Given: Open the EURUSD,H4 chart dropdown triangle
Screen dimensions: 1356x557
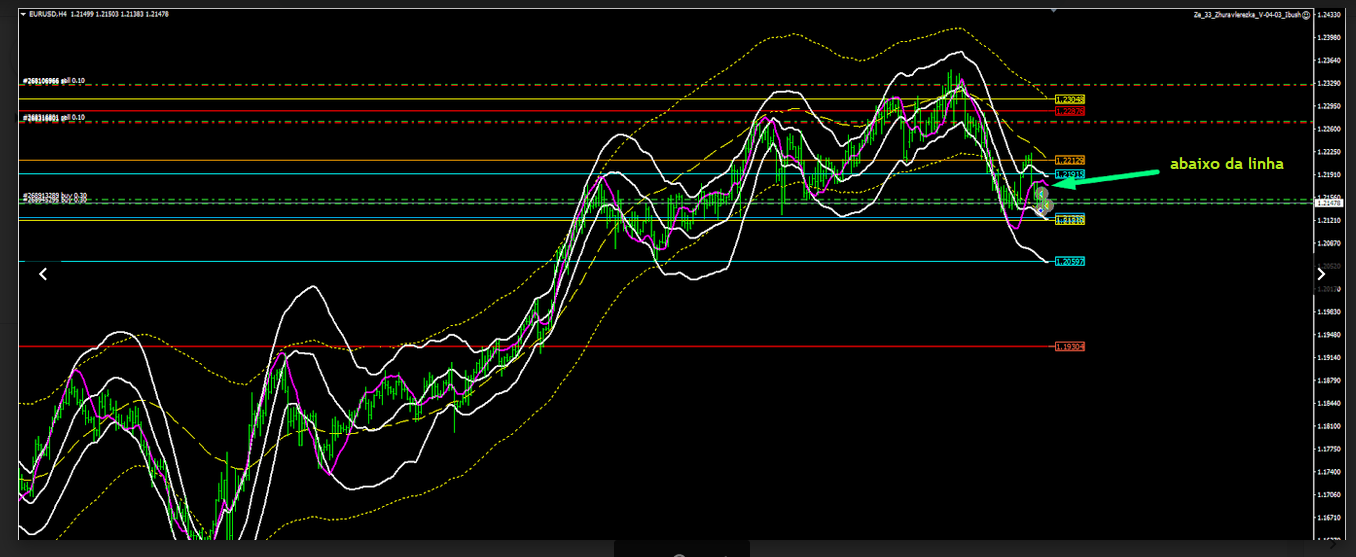Looking at the screenshot, I should [x=24, y=14].
